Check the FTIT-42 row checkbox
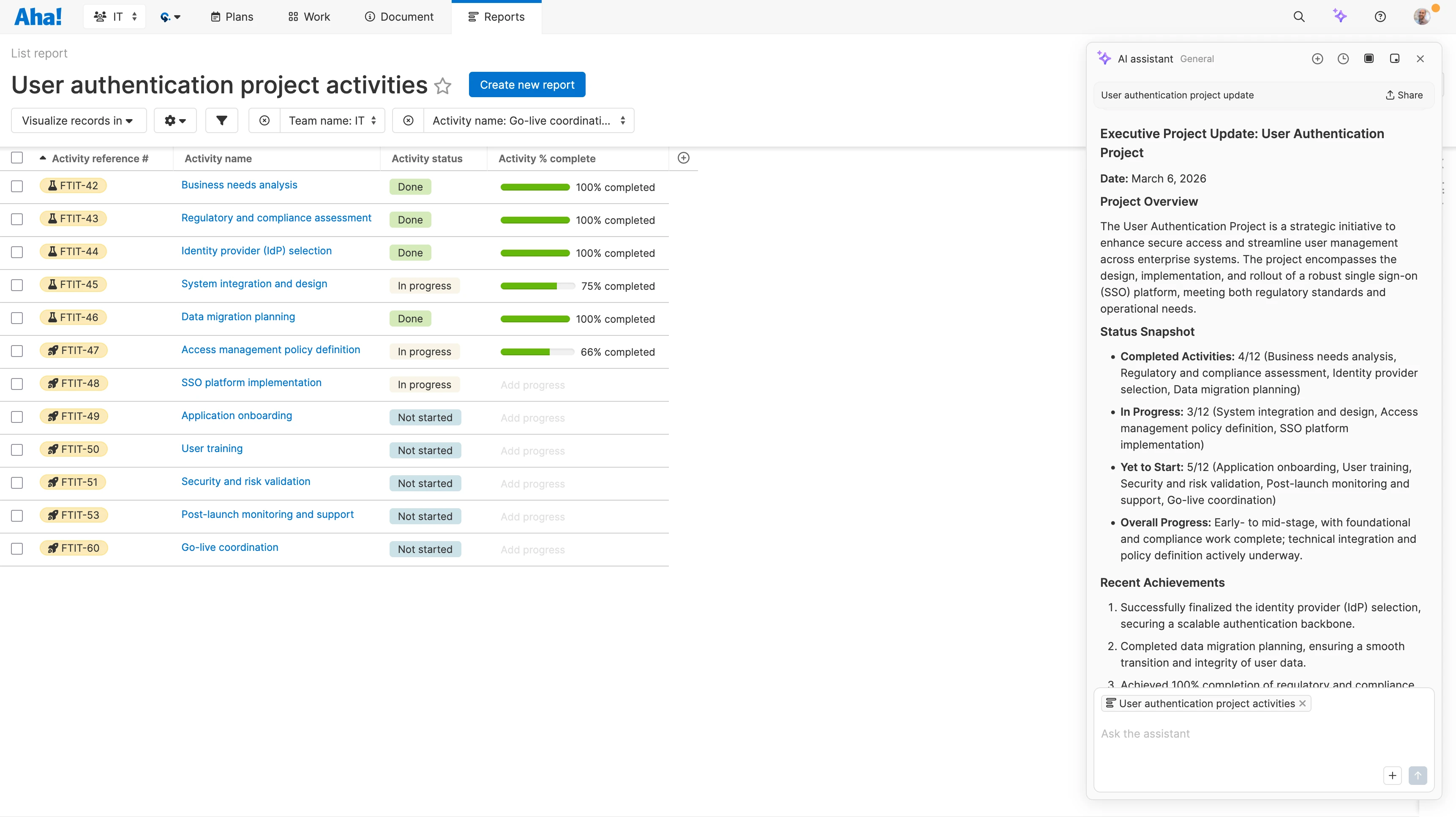 coord(17,186)
